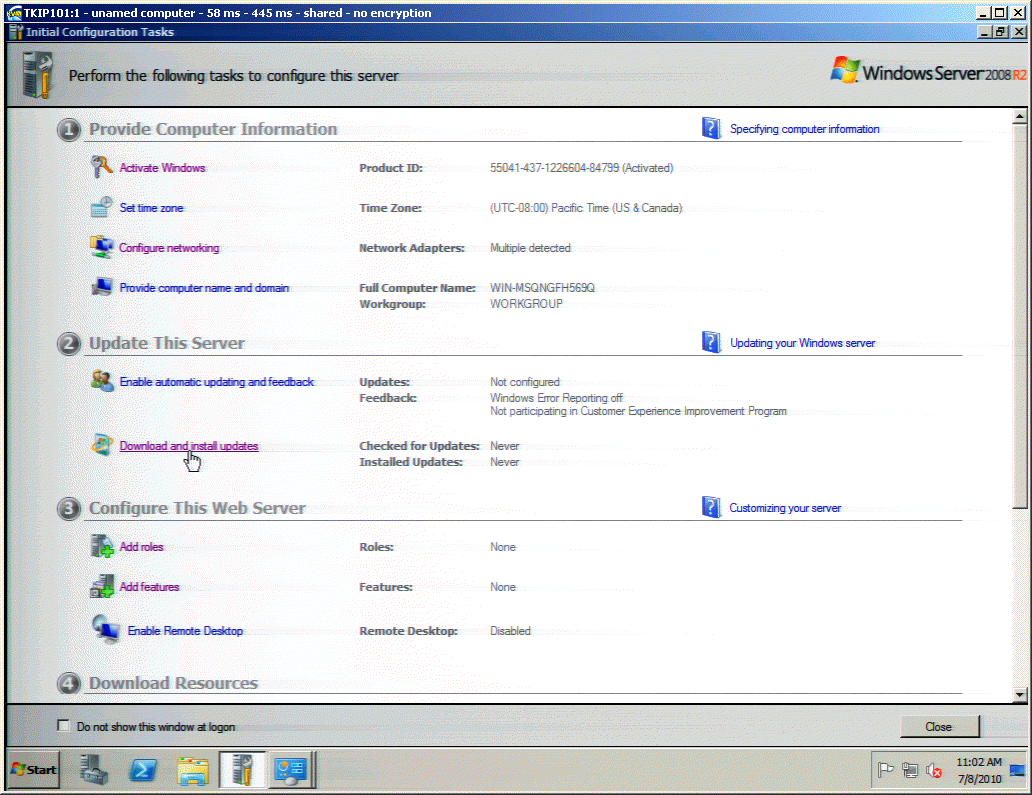
Task: Click help icon beside Customizing your server
Action: click(711, 507)
